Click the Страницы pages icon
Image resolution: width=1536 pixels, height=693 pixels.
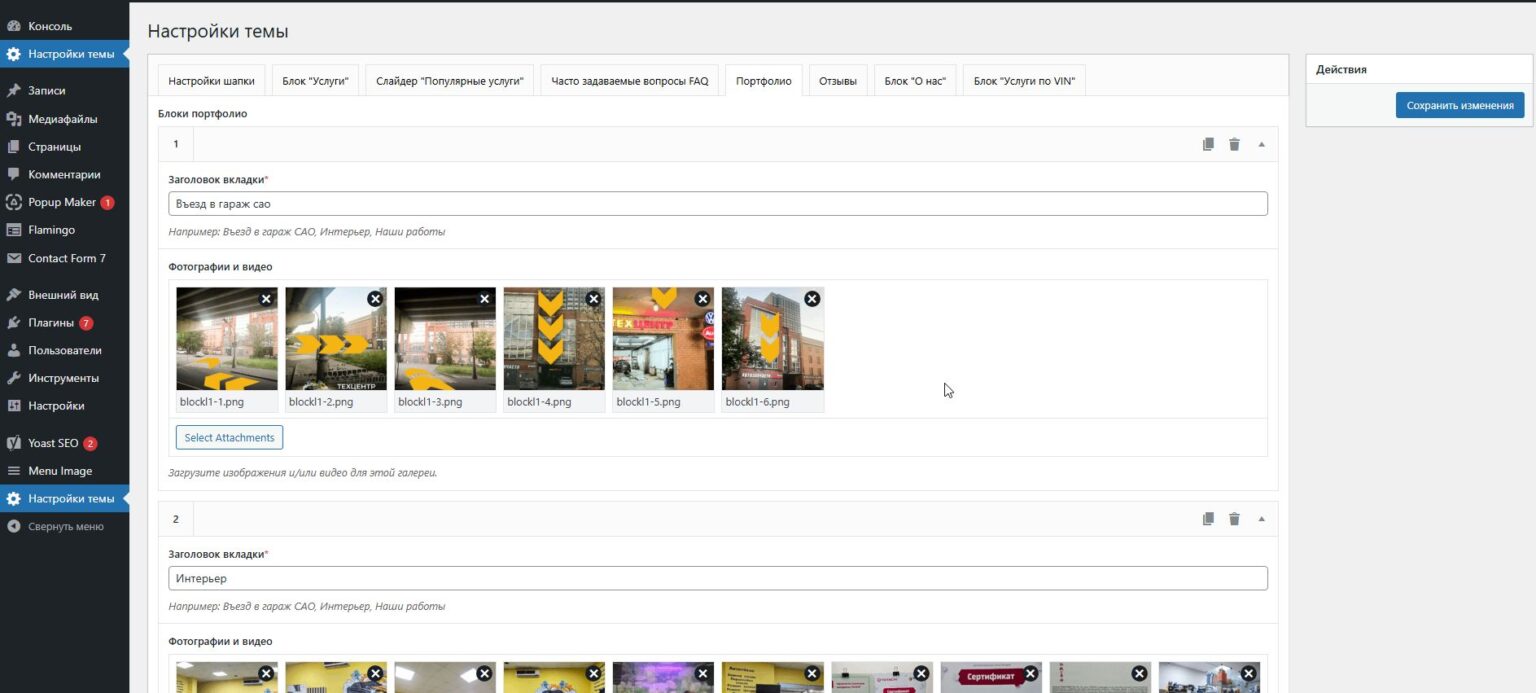(x=14, y=146)
